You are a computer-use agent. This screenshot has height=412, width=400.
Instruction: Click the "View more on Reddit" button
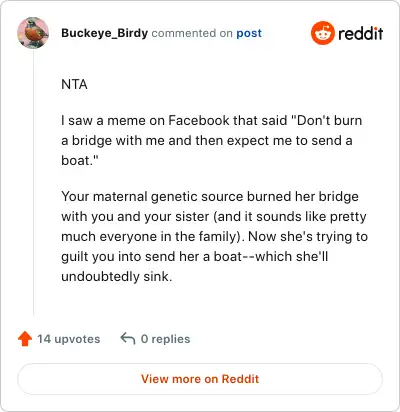(x=200, y=379)
